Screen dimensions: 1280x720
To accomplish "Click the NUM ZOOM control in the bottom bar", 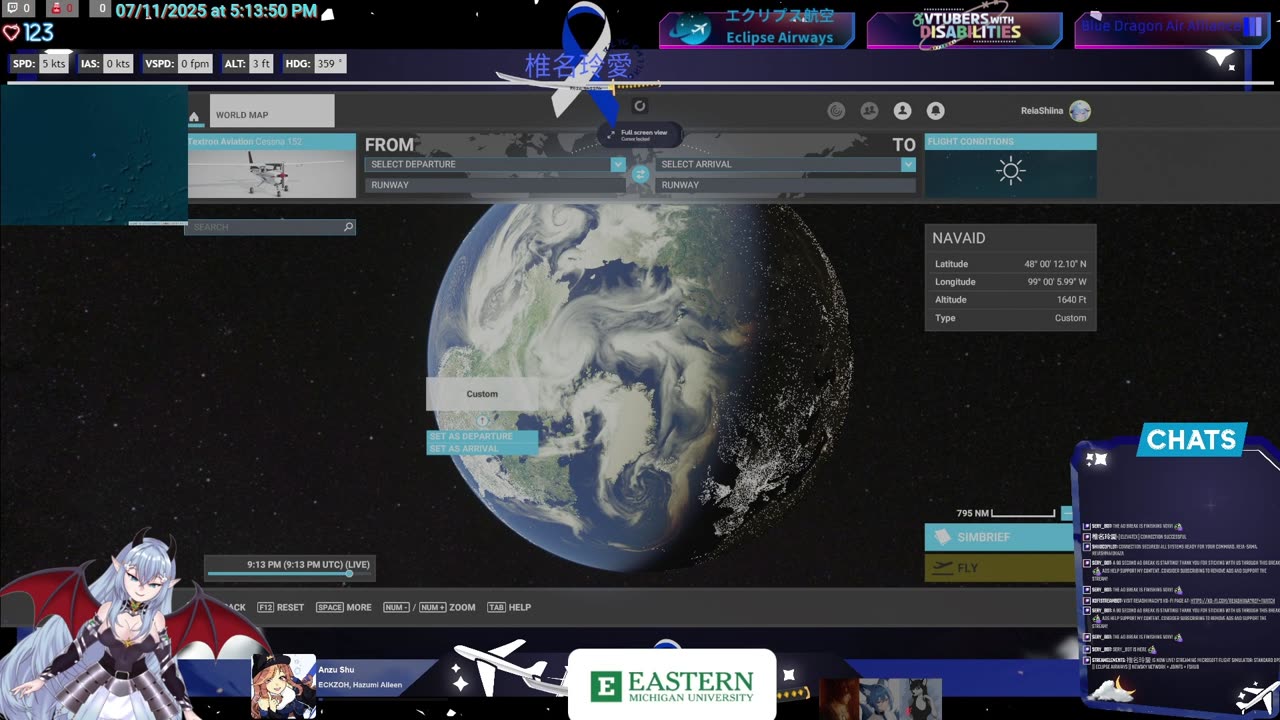I will pos(430,607).
